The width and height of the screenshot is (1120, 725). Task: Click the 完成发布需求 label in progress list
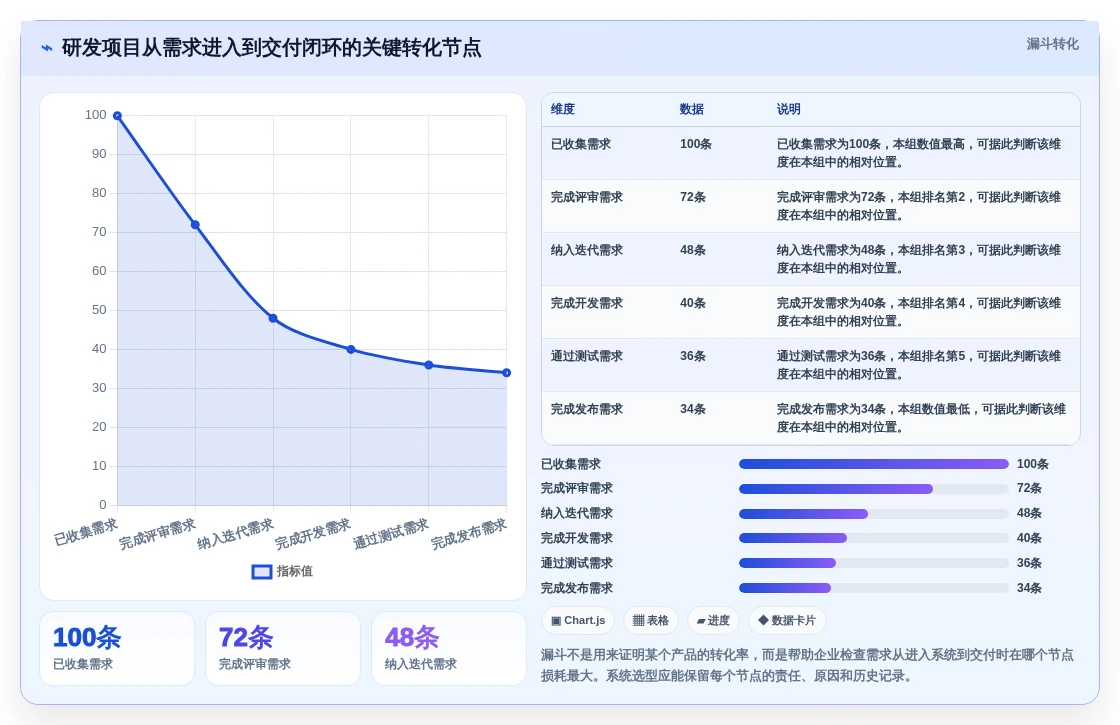576,588
